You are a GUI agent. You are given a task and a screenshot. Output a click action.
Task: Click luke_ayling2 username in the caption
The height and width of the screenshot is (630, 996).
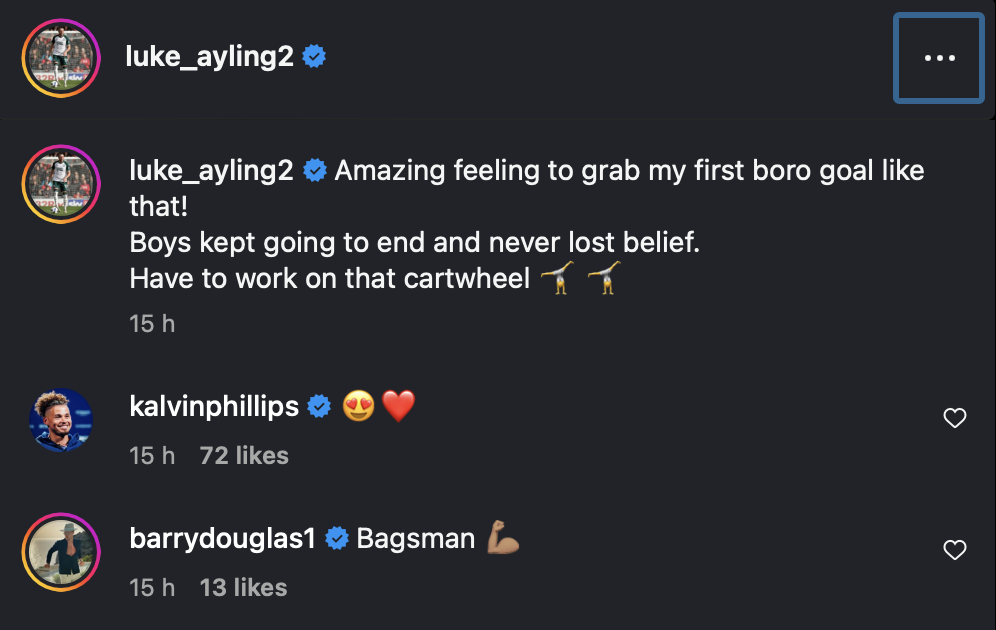point(211,171)
